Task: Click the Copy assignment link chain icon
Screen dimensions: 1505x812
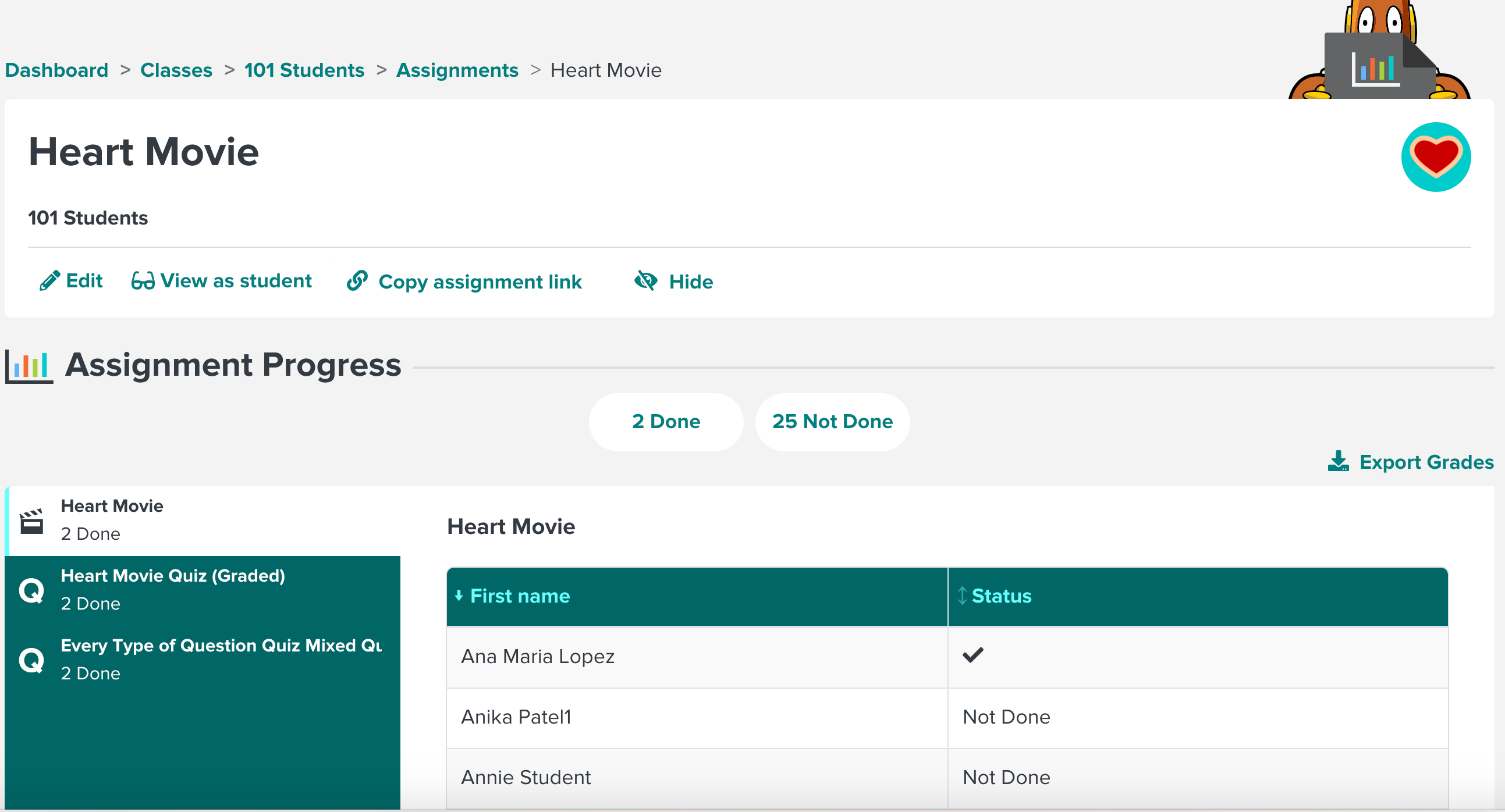Action: point(357,281)
